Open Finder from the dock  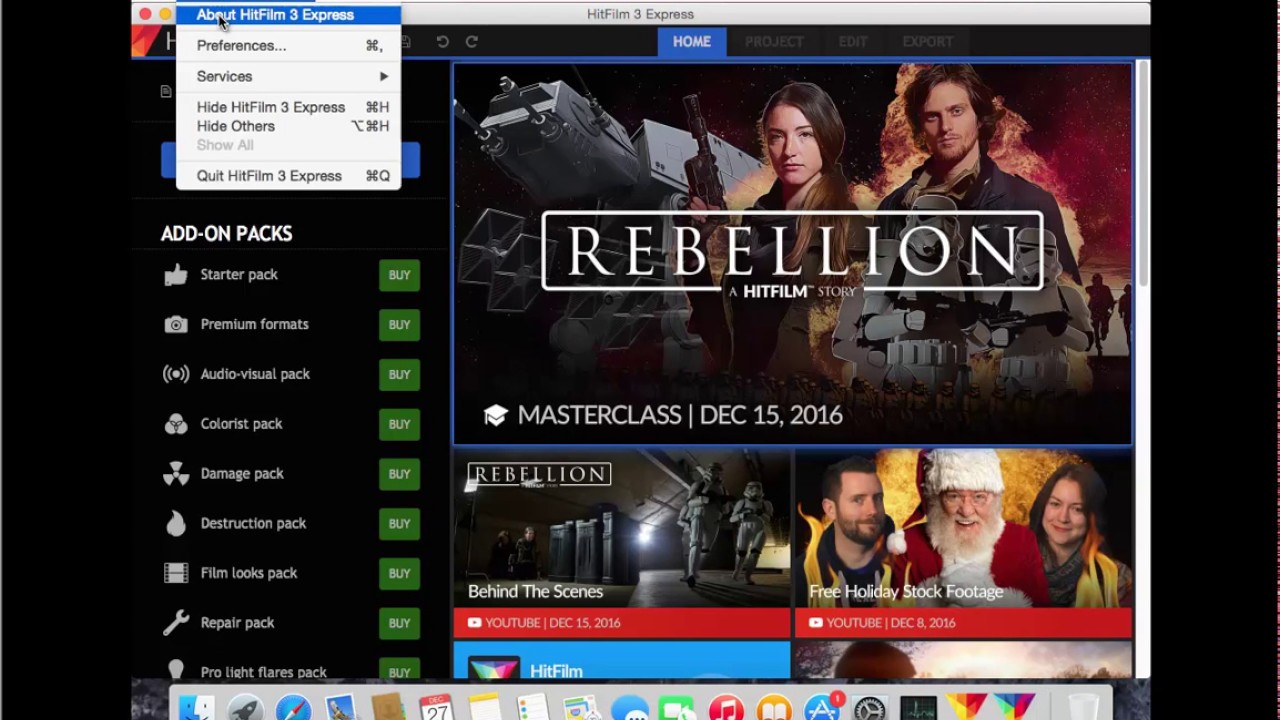pos(197,708)
